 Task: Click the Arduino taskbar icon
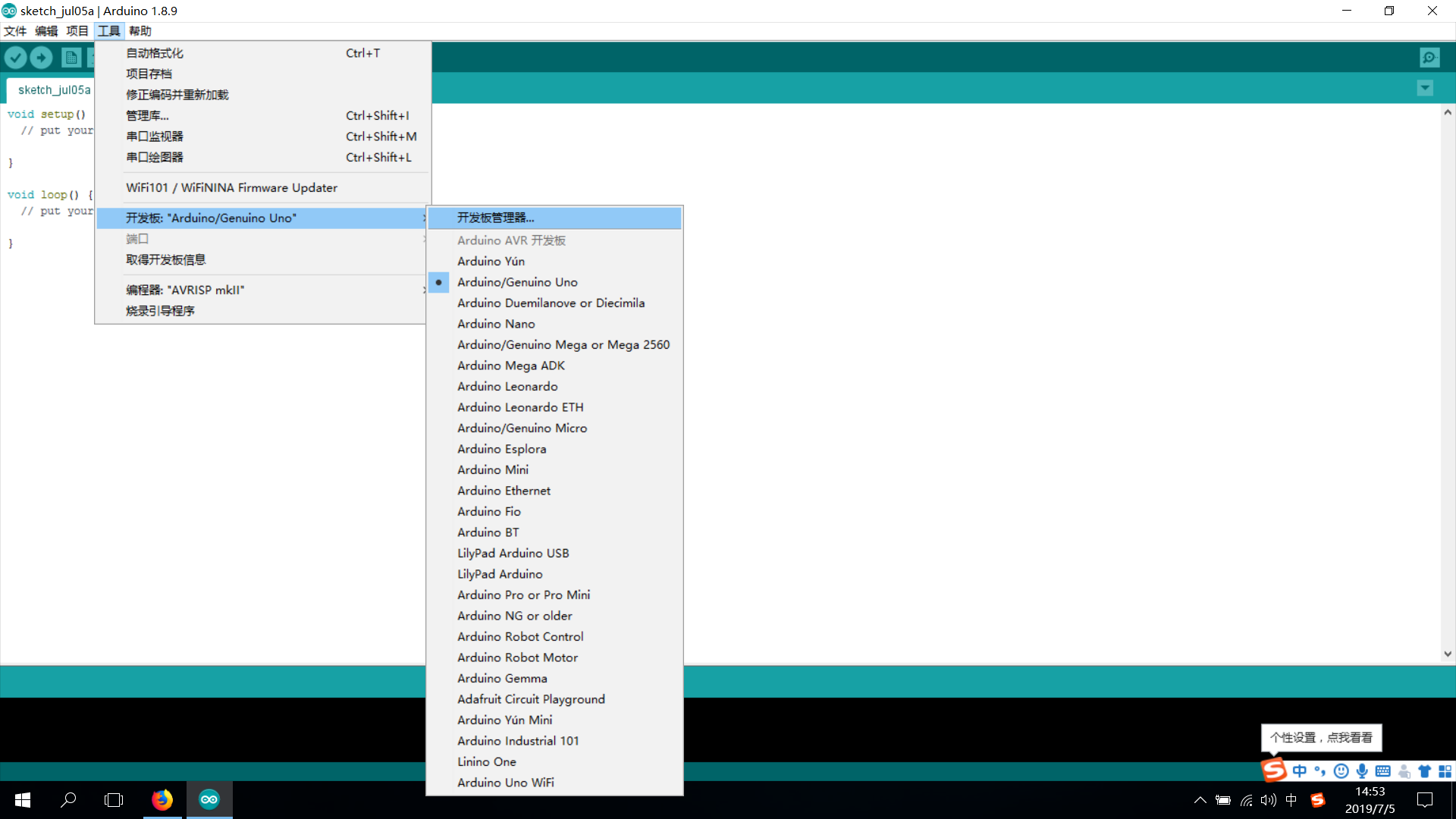[209, 799]
